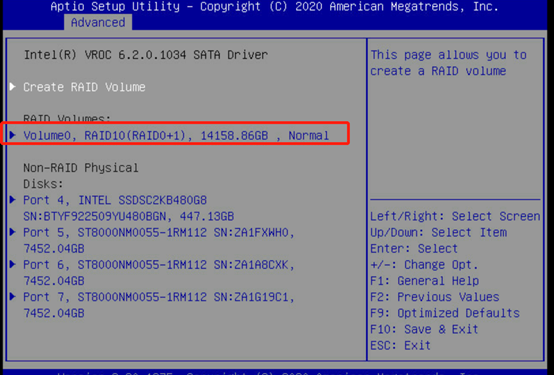
Task: Open the Advanced tab
Action: tap(98, 22)
